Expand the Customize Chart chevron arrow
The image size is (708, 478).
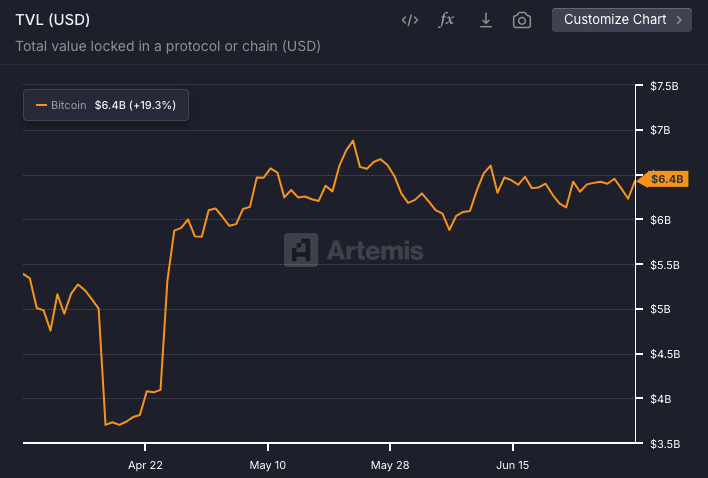click(x=679, y=20)
